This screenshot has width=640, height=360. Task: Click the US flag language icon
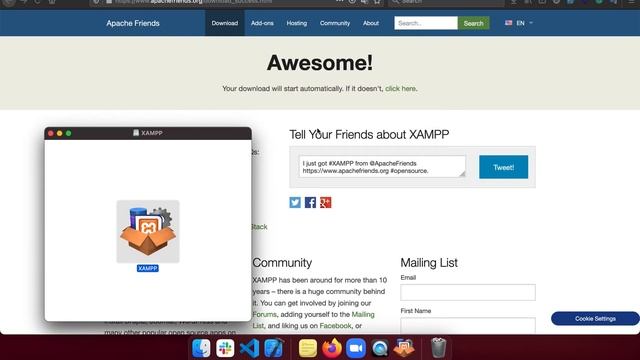pos(509,23)
